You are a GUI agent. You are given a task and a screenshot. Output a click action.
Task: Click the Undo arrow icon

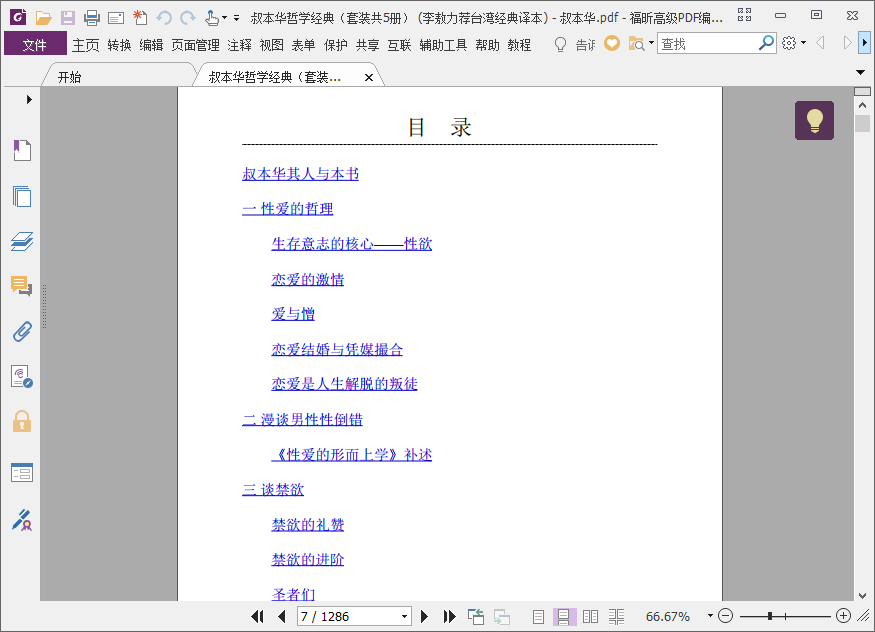pos(164,18)
